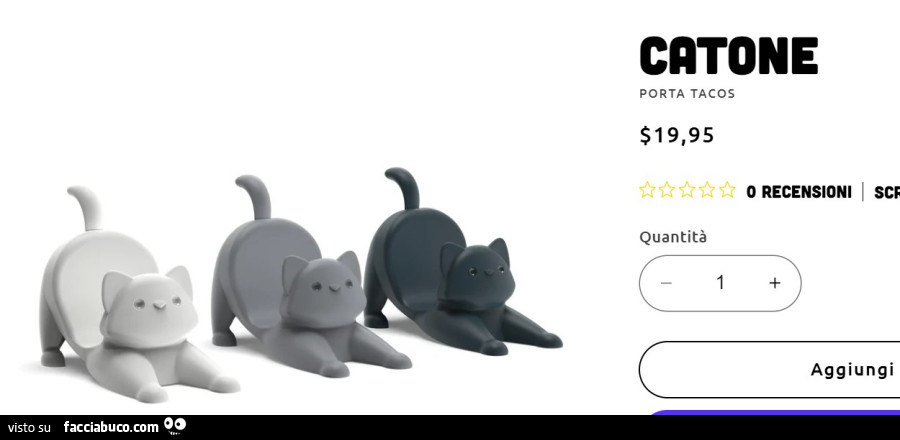
Task: Click the facciabuco.com watermark link
Action: tap(111, 427)
